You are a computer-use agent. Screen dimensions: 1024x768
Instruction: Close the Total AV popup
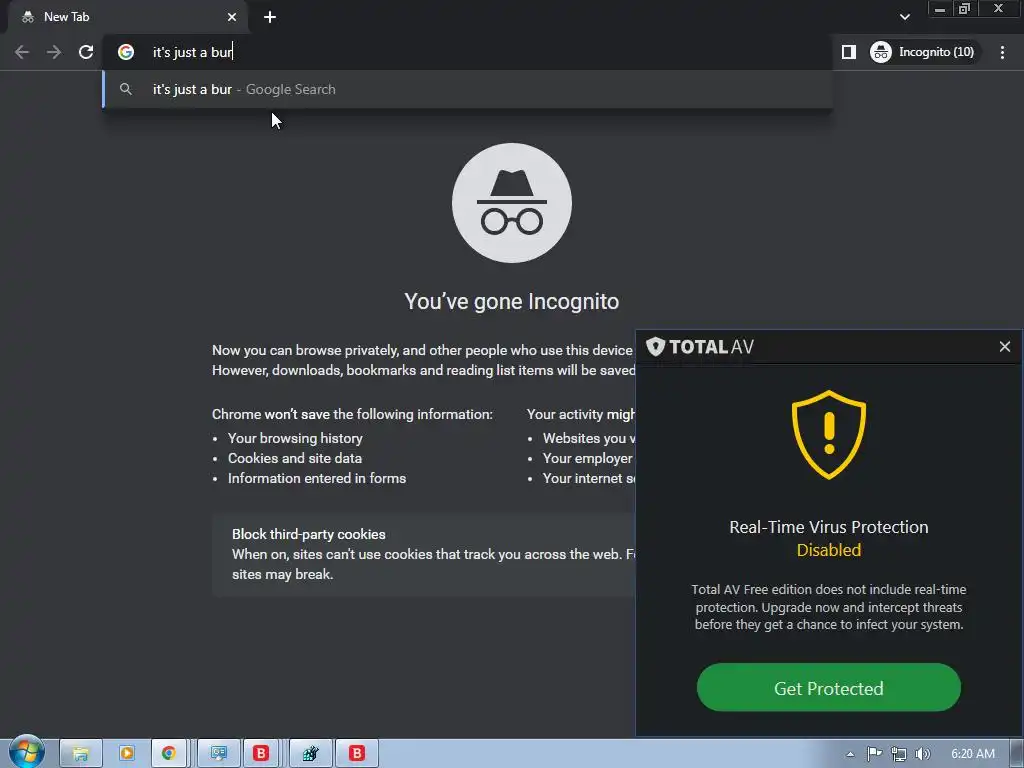[1005, 347]
